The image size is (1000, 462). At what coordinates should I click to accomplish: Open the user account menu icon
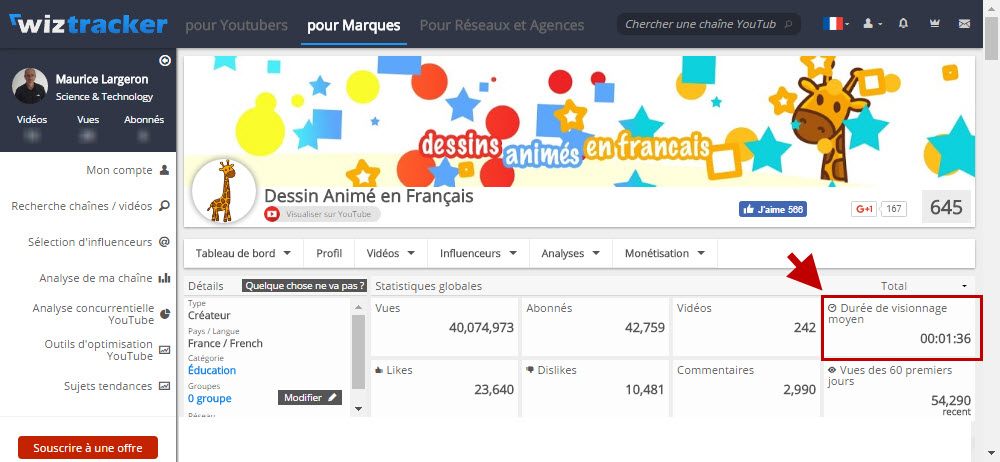(872, 24)
